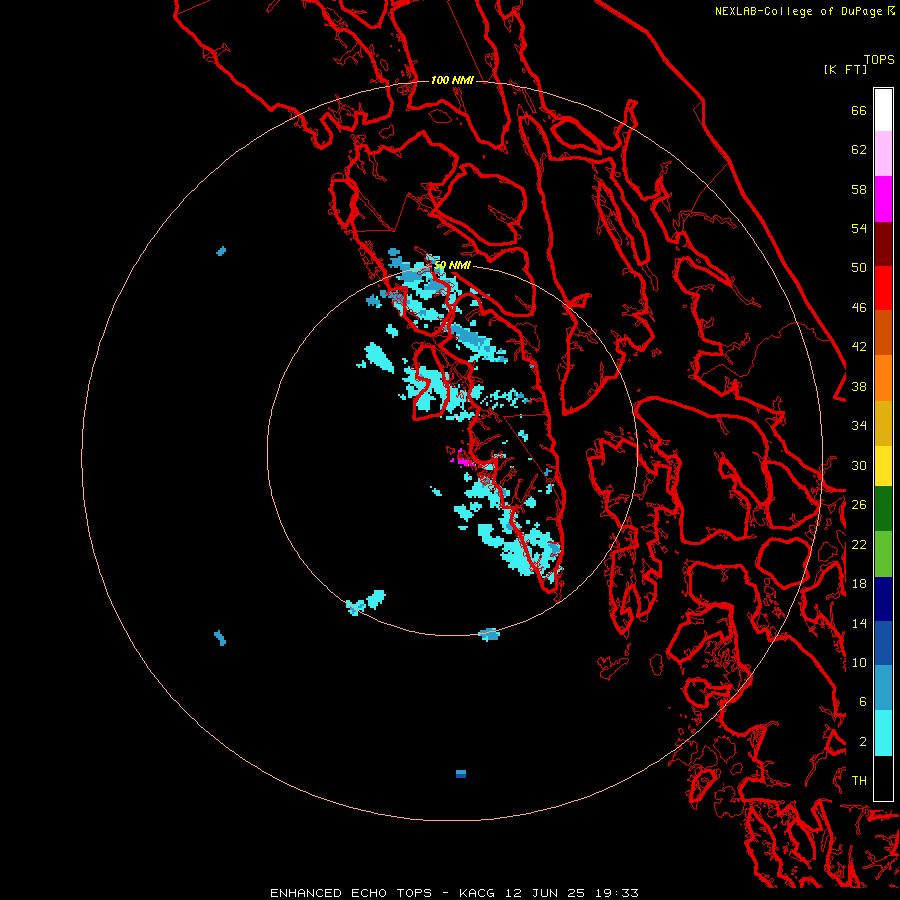Click the bright red 50 kft swatch
The image size is (900, 900).
(883, 288)
